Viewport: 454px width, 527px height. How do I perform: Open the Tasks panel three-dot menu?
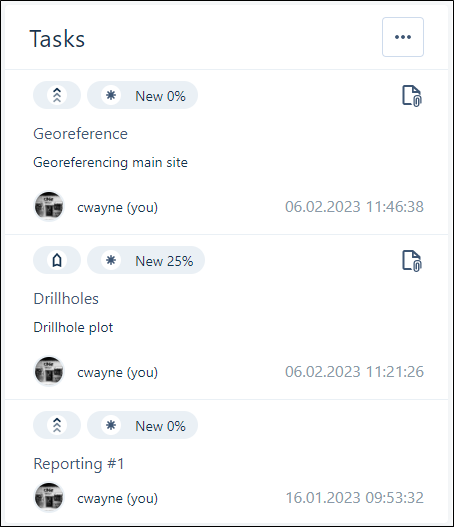click(403, 37)
